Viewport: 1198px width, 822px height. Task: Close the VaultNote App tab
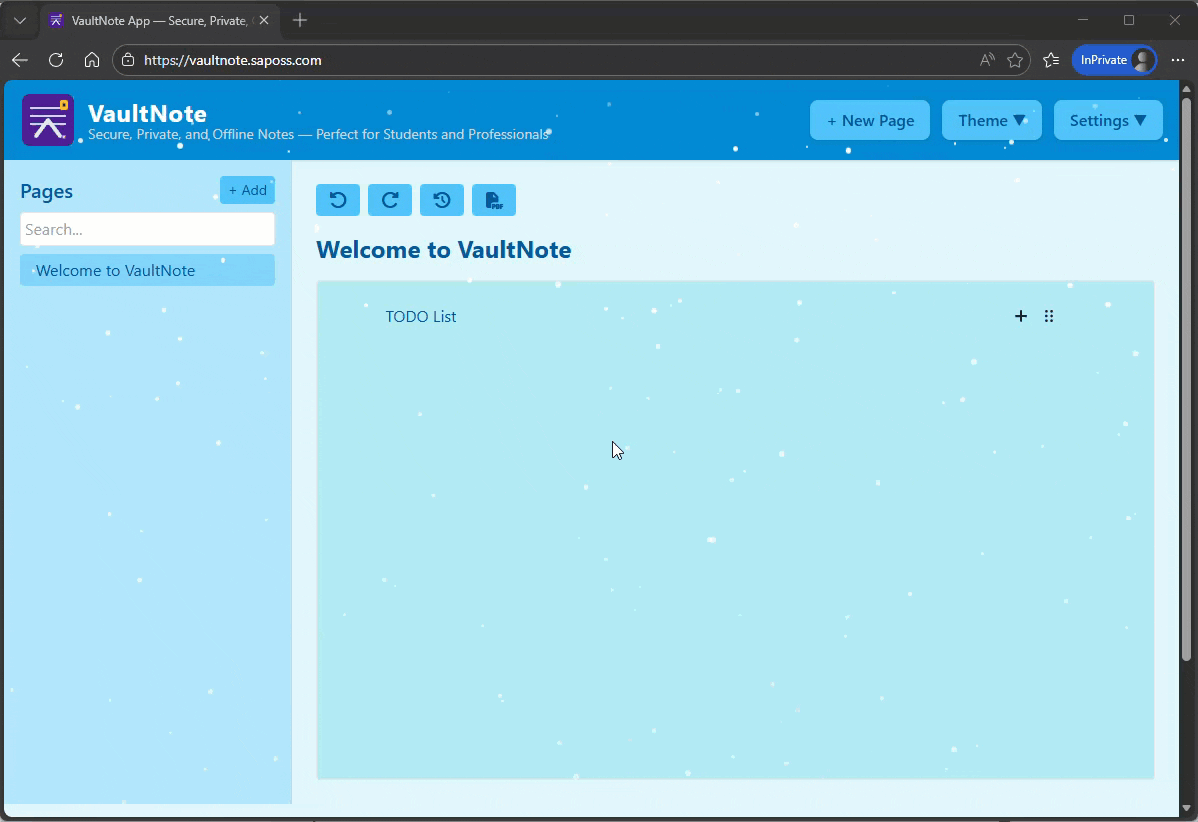click(264, 21)
